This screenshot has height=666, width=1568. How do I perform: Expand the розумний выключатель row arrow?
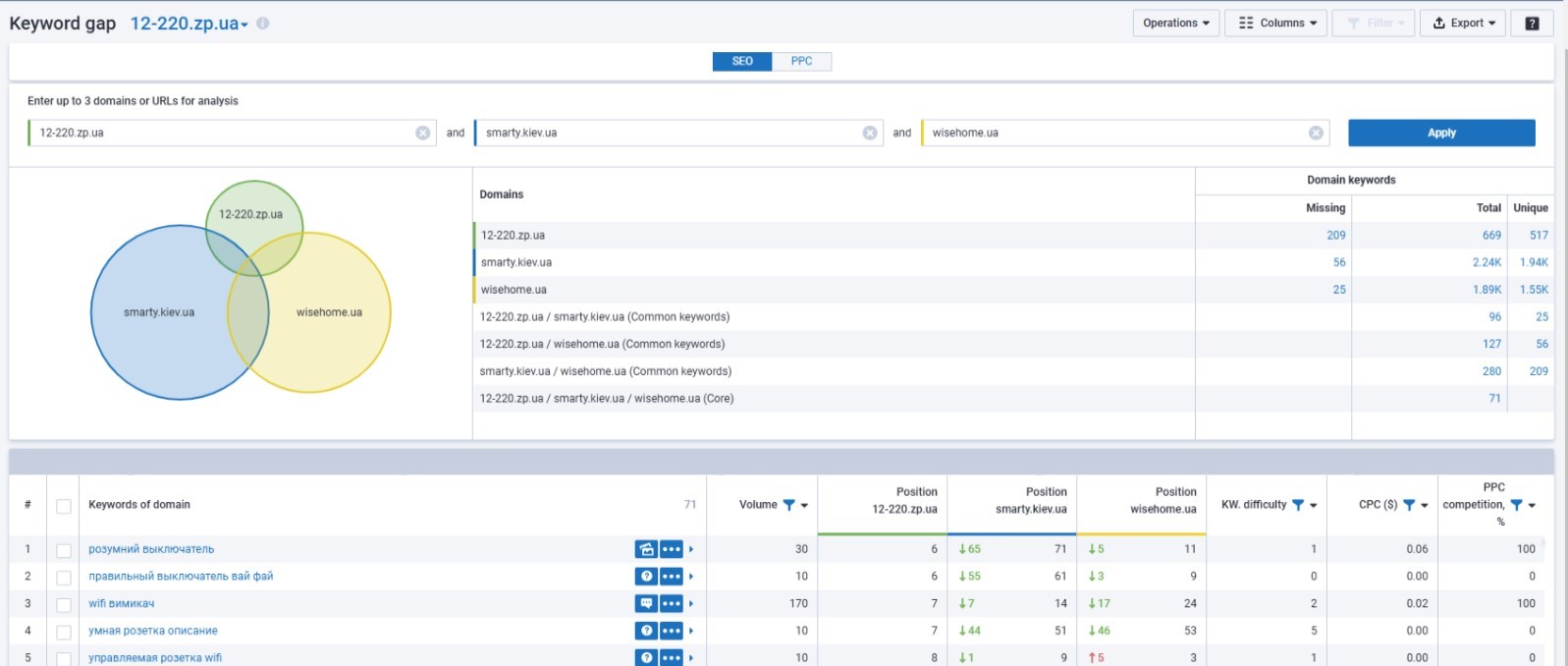691,549
